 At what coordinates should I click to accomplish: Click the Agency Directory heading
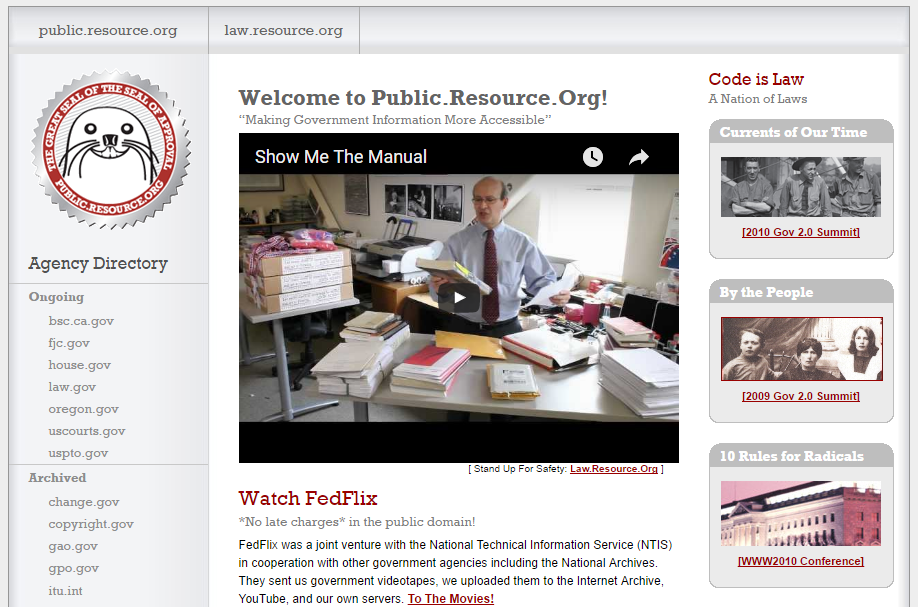click(98, 263)
